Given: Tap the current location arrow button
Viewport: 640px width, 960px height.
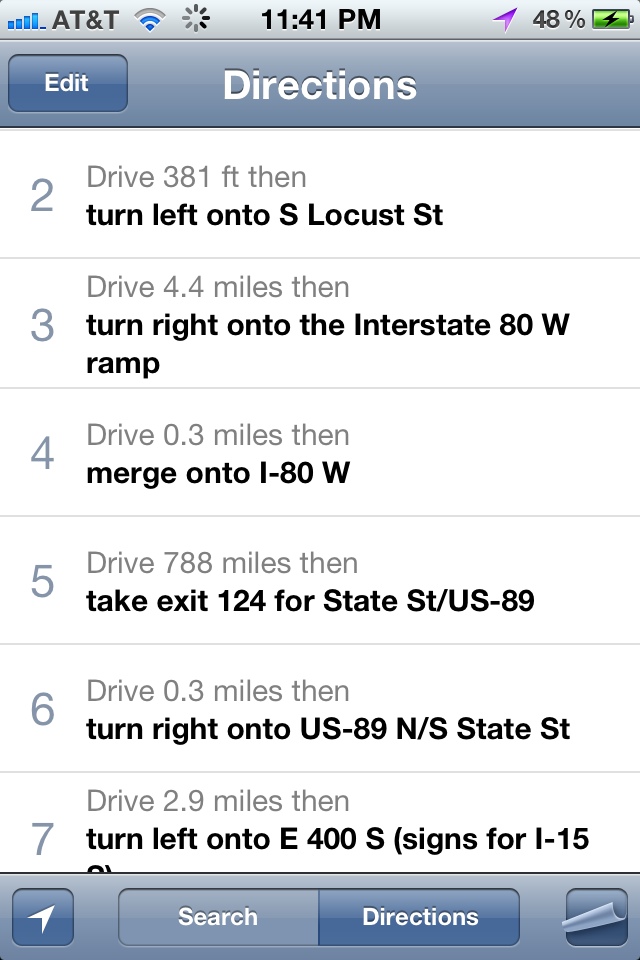Looking at the screenshot, I should tap(42, 917).
